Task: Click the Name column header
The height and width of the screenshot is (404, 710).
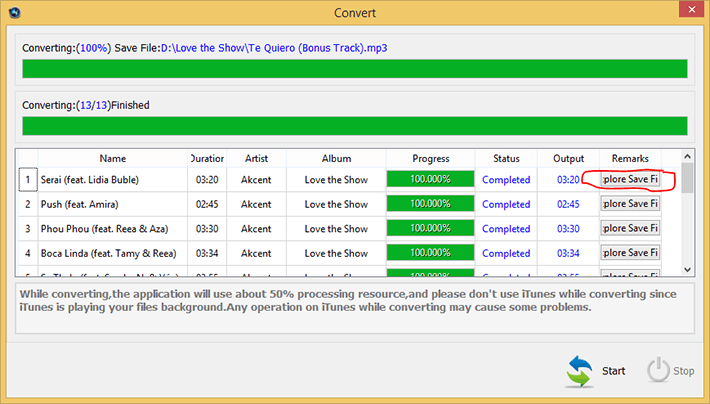Action: tap(113, 159)
